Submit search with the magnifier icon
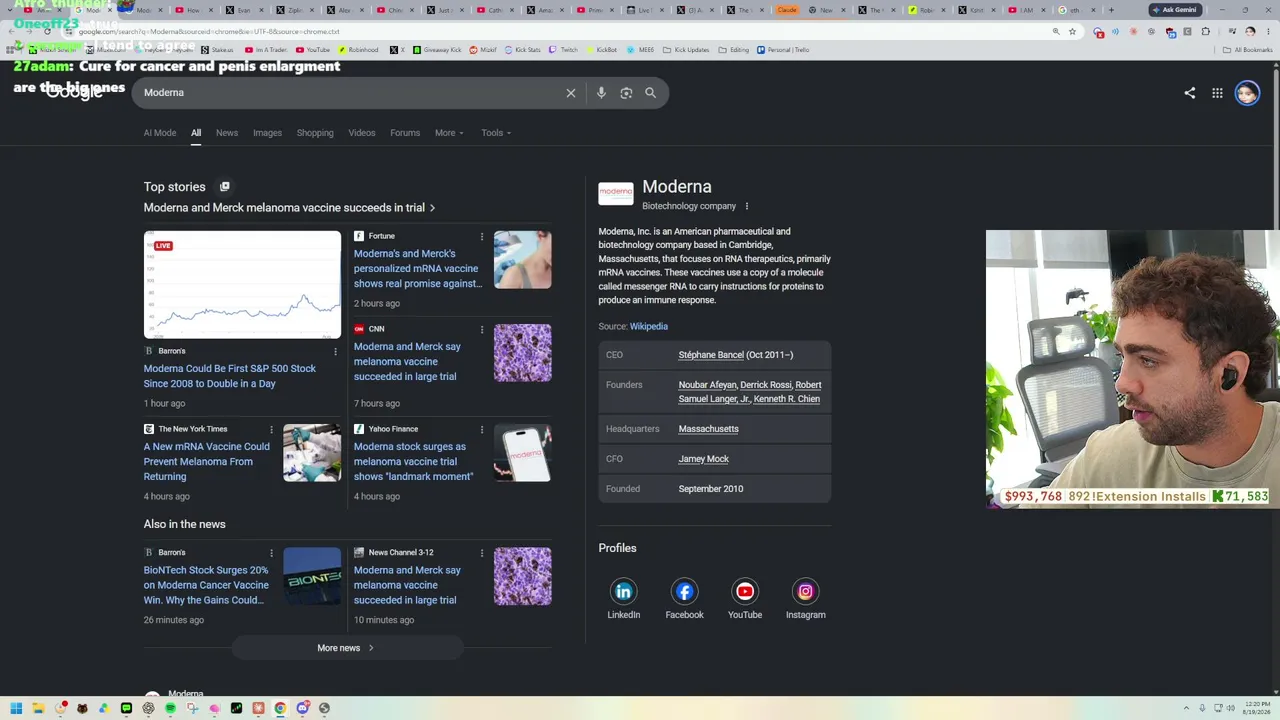The height and width of the screenshot is (720, 1280). pyautogui.click(x=650, y=93)
